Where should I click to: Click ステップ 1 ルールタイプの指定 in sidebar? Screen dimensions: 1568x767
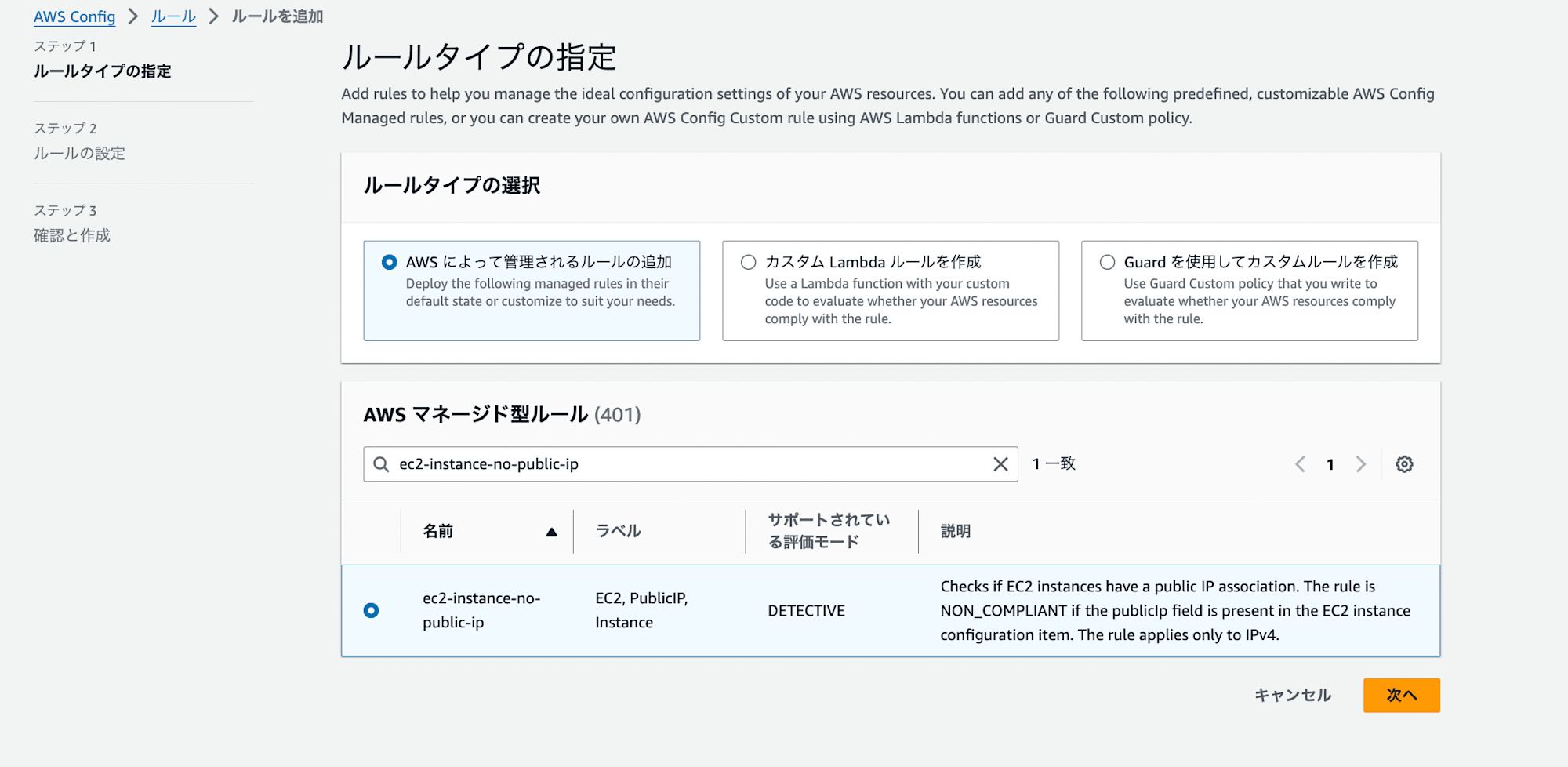click(x=103, y=60)
